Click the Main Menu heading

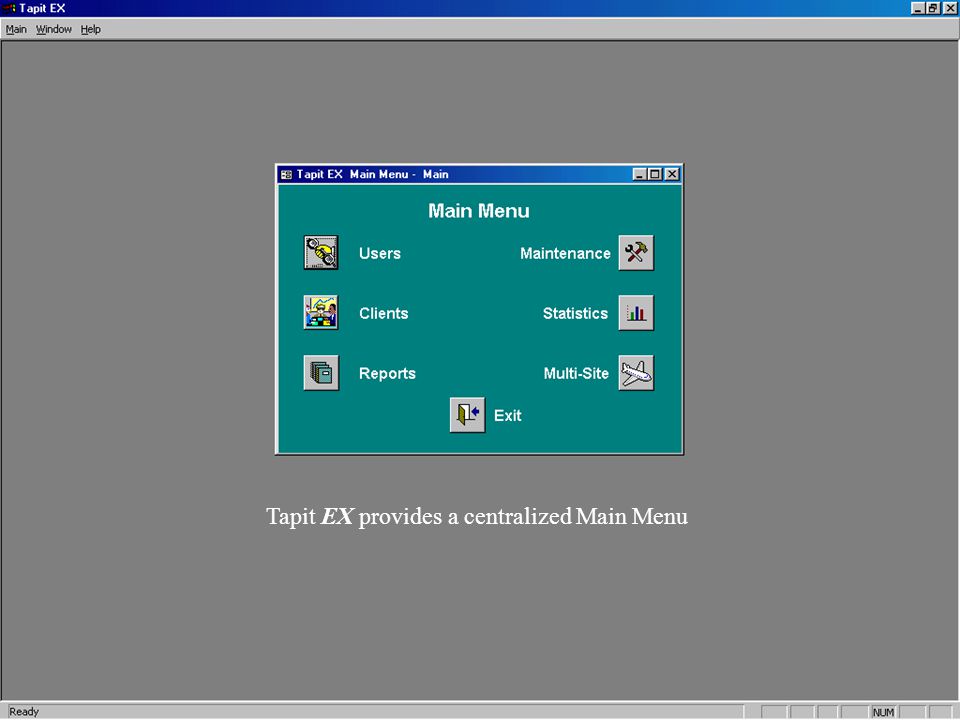coord(479,211)
